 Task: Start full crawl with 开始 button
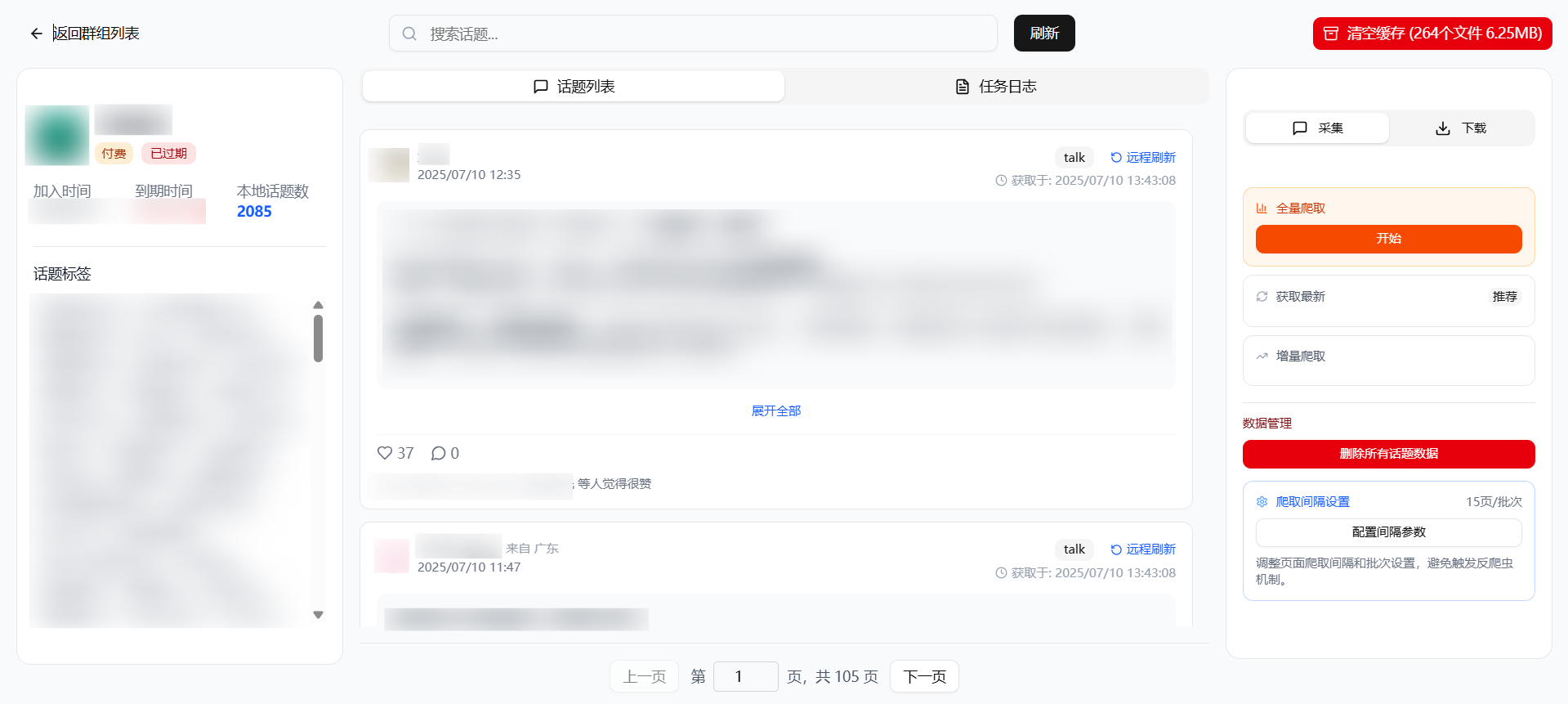[1388, 239]
